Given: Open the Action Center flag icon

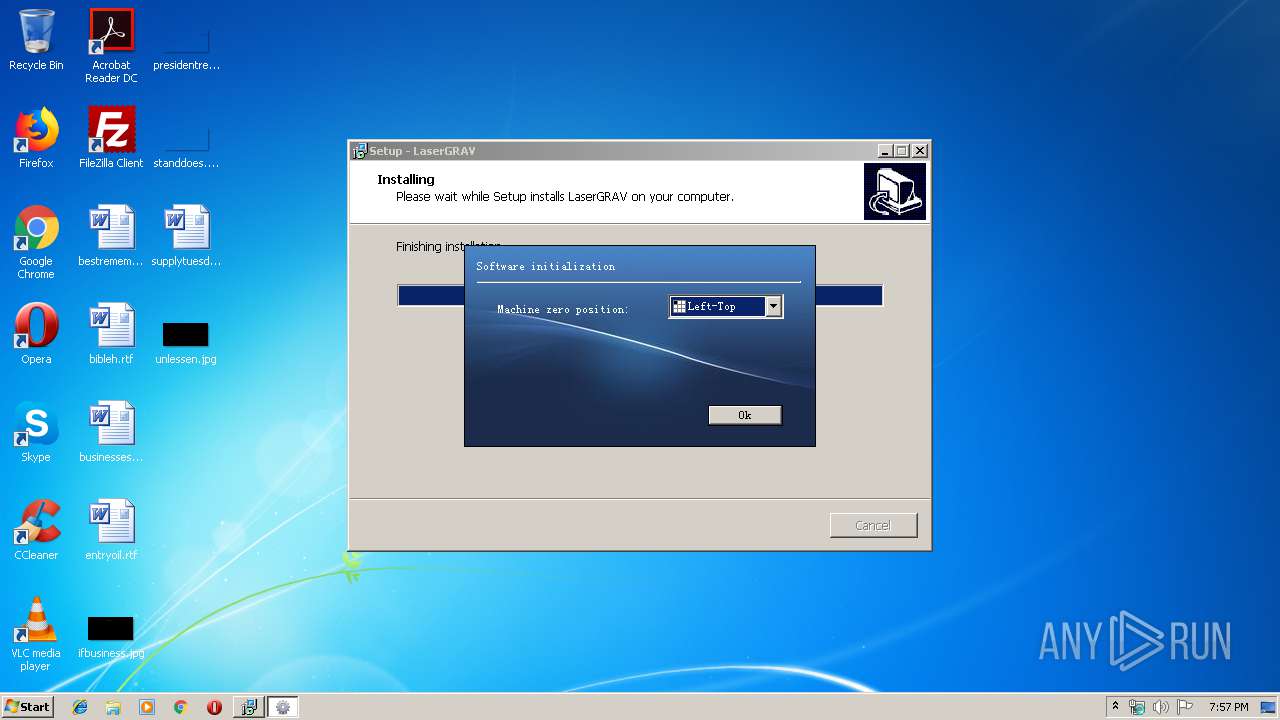Looking at the screenshot, I should coord(1185,707).
